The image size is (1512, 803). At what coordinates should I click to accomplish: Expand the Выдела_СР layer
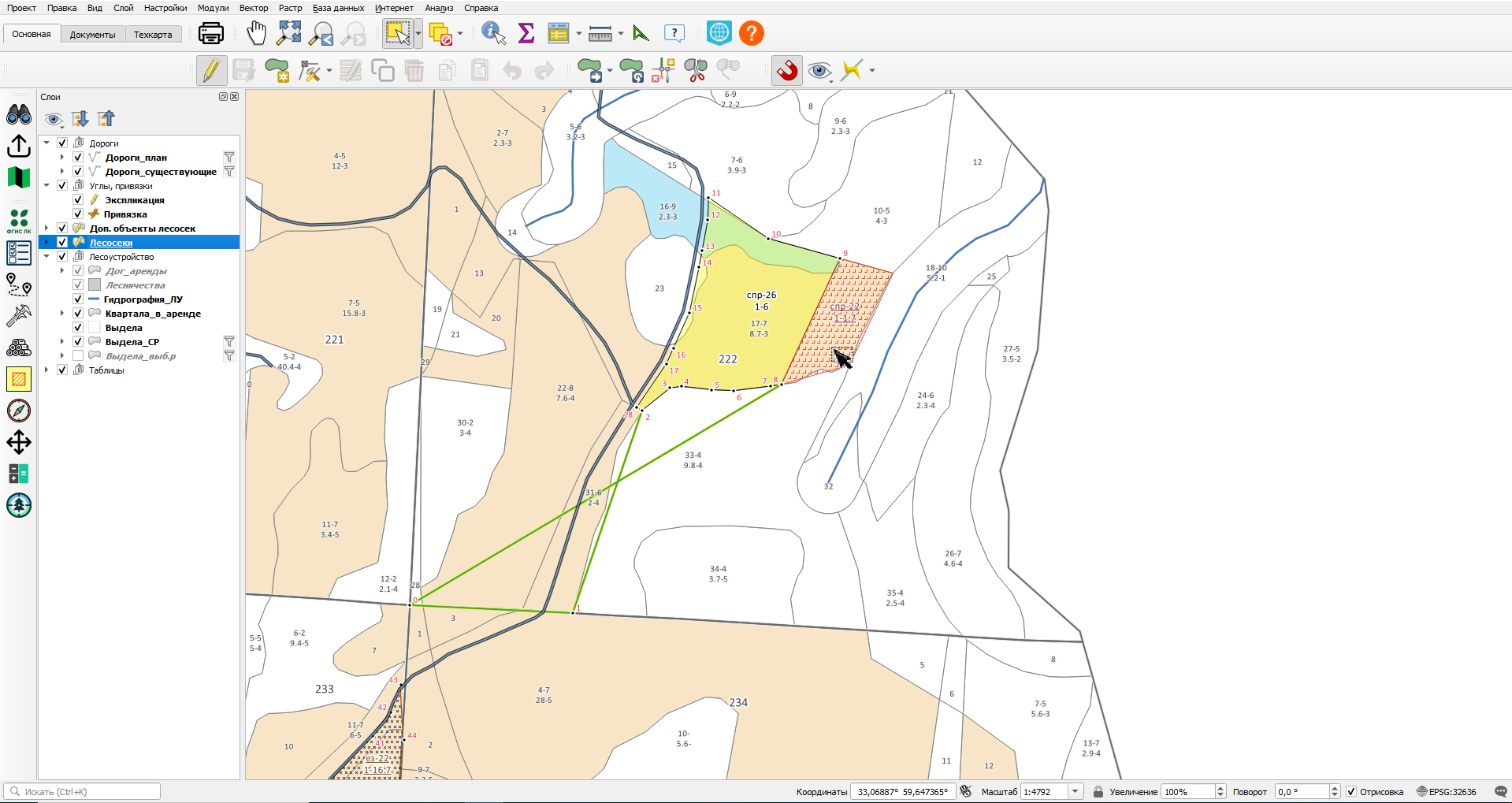click(x=62, y=342)
